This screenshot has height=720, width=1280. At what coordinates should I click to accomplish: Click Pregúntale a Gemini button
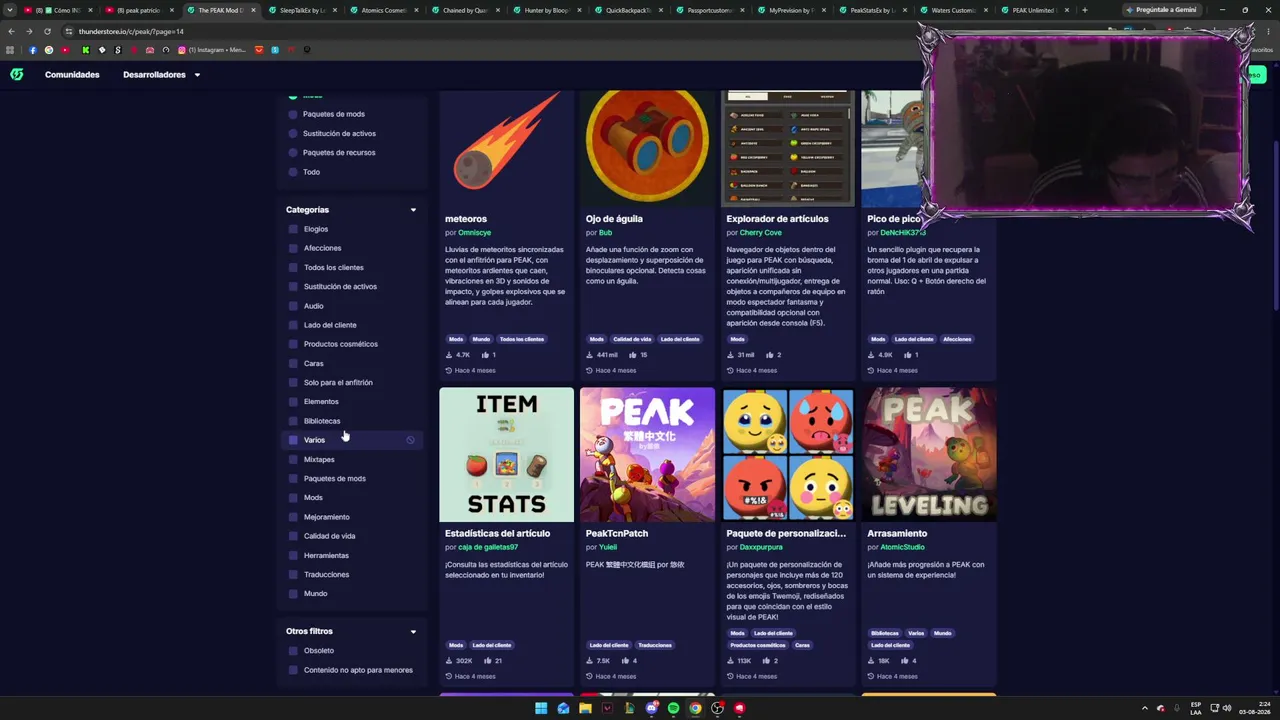tap(1161, 10)
